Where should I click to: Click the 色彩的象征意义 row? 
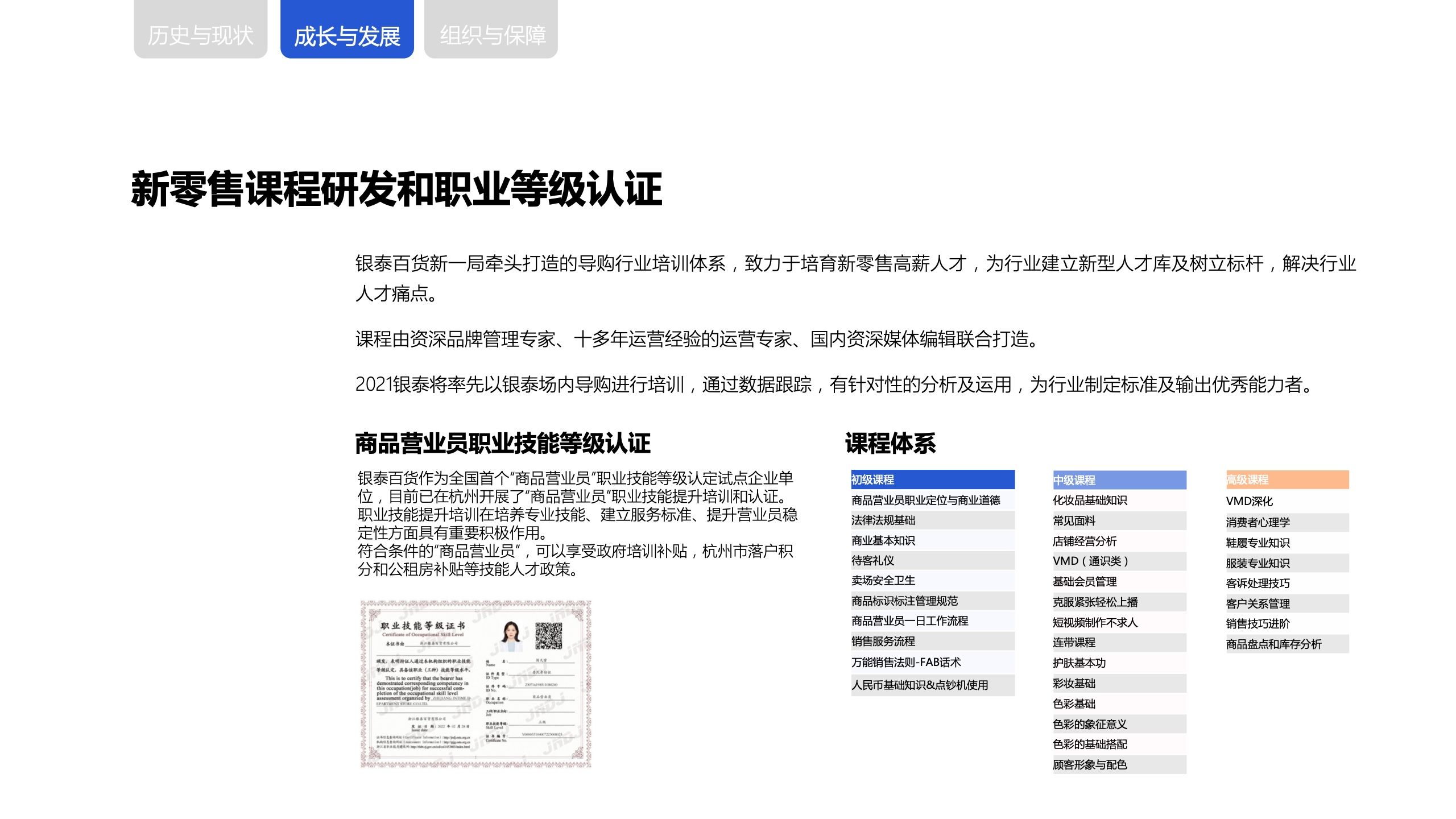tap(1119, 724)
